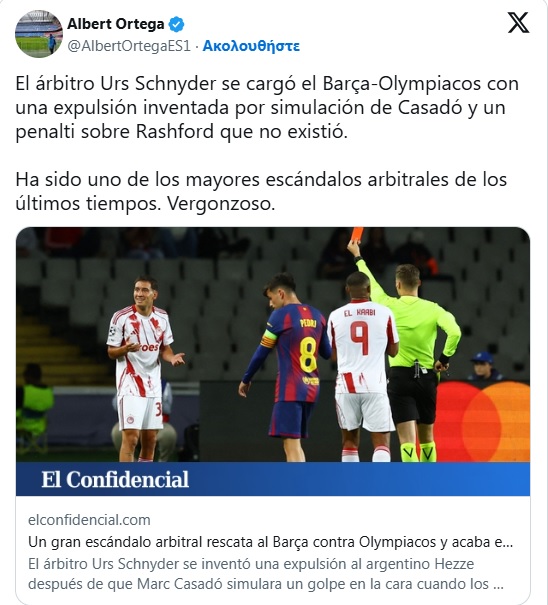
Task: Click the red card in the photo
Action: (x=357, y=234)
